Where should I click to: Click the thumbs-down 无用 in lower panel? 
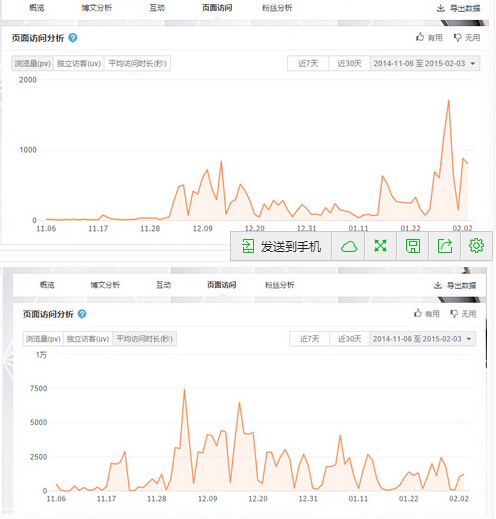coord(463,314)
